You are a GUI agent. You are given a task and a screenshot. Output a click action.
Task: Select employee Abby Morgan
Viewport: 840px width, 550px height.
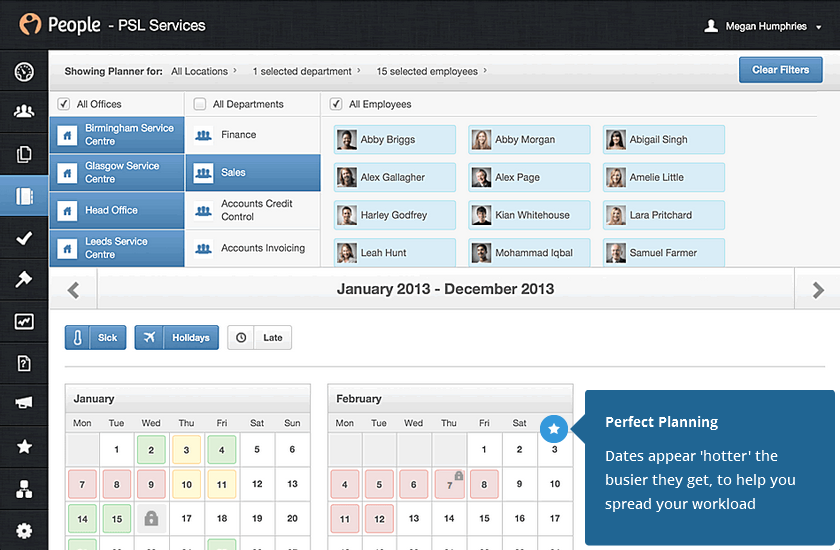pyautogui.click(x=529, y=140)
